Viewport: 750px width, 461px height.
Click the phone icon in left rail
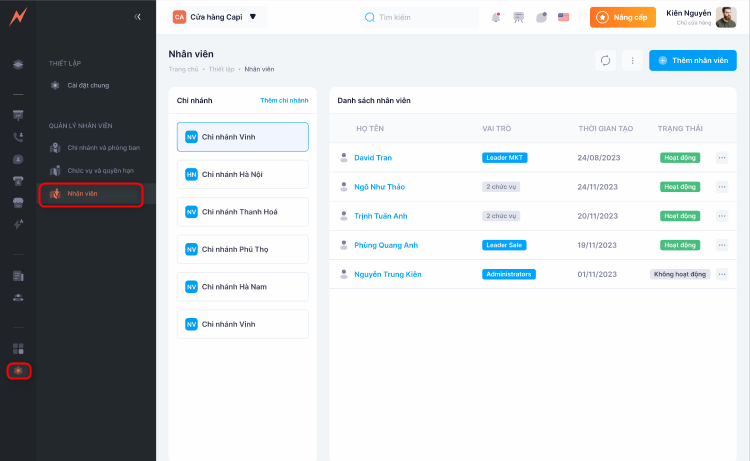[18, 137]
